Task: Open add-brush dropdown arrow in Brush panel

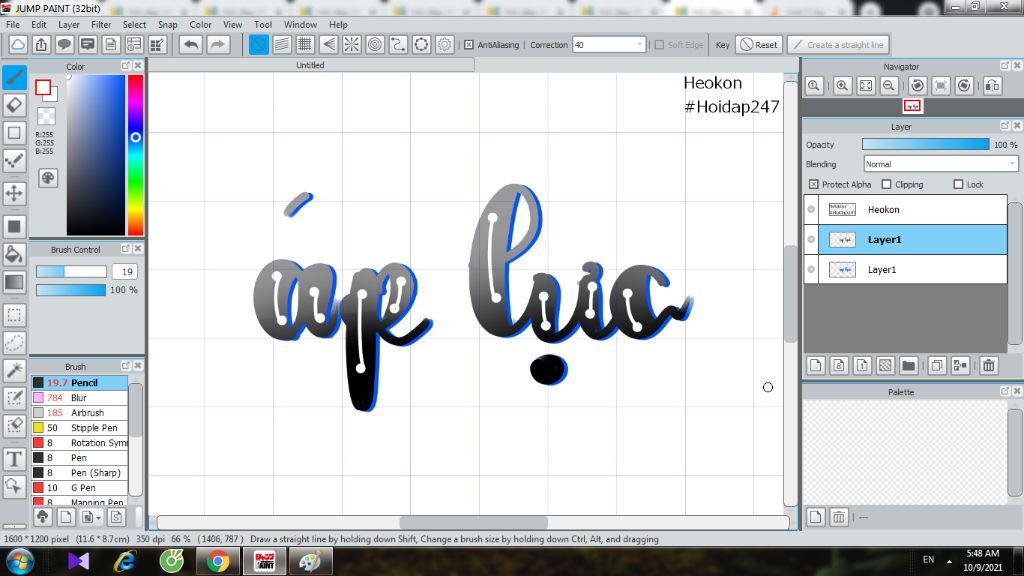Action: 98,517
